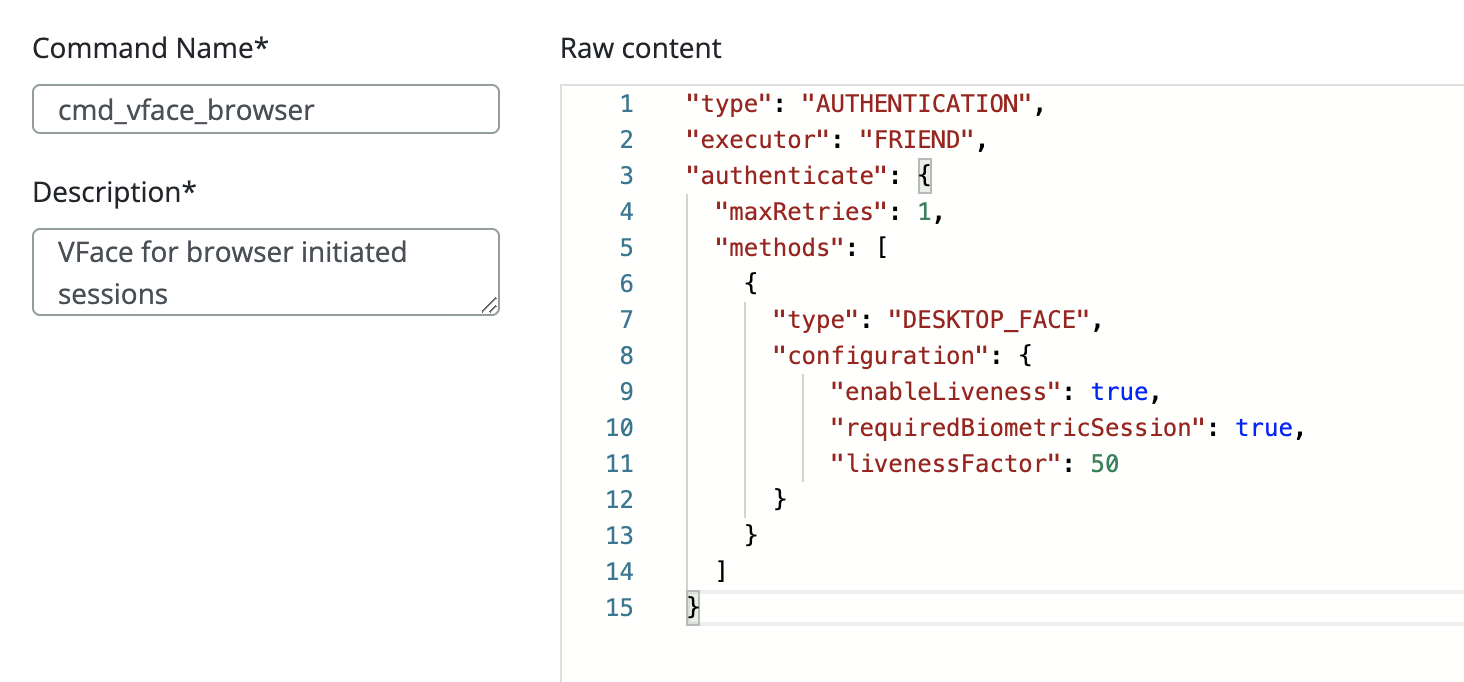The image size is (1464, 682).
Task: Click line number 10 in the gutter
Action: (619, 428)
